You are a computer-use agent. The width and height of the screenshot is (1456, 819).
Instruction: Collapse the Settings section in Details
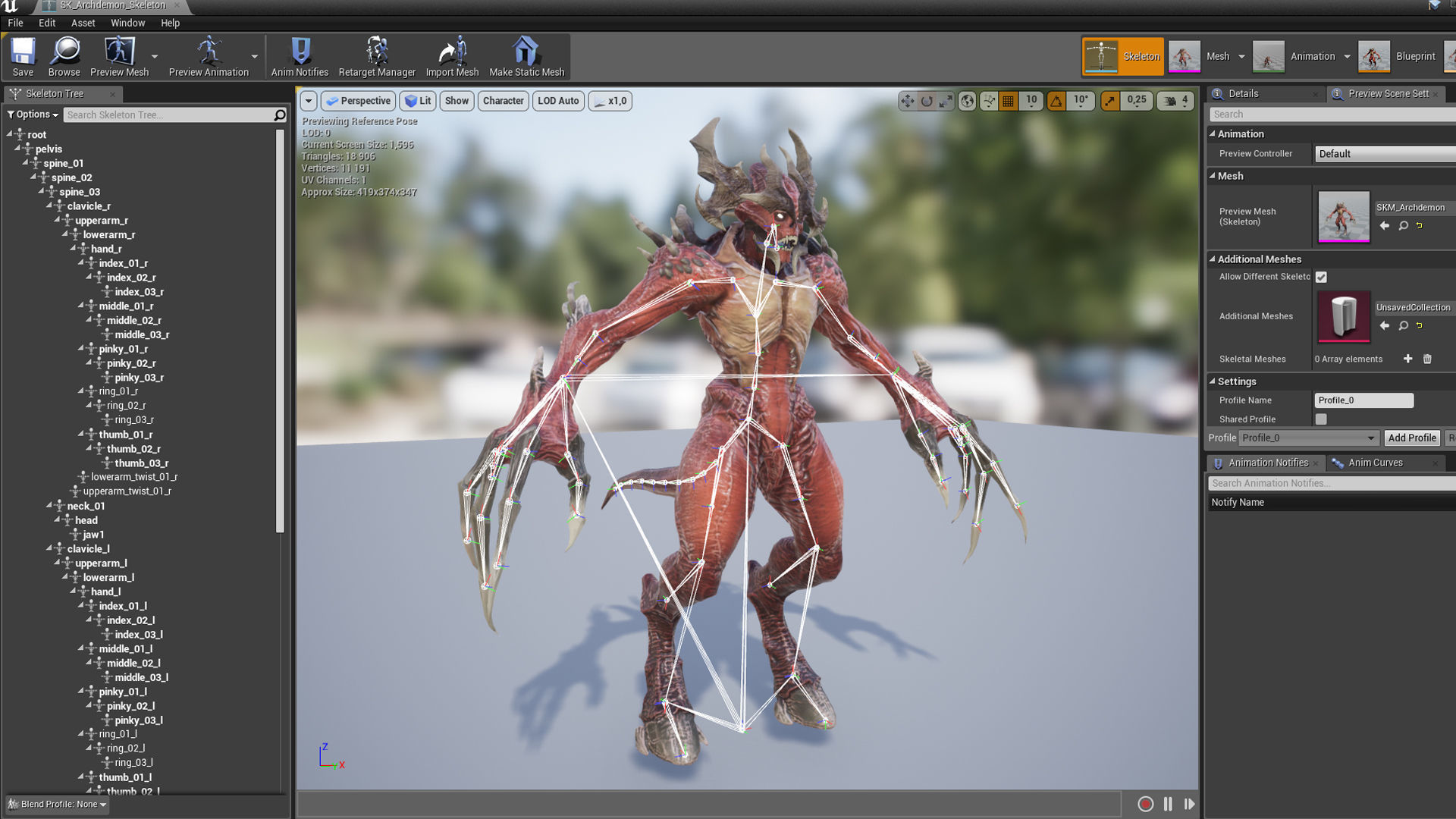pyautogui.click(x=1212, y=381)
